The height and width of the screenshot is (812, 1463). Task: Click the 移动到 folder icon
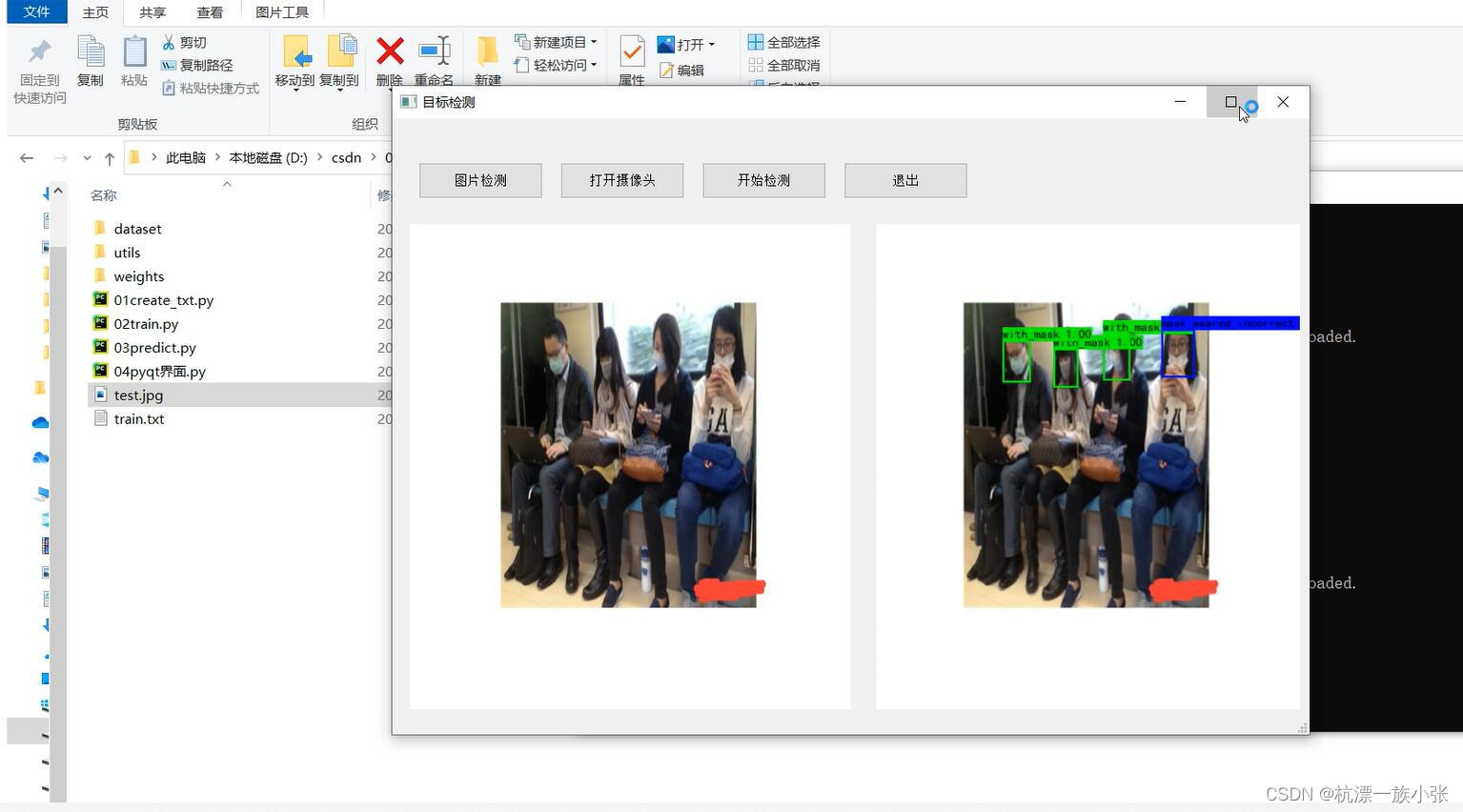coord(295,52)
